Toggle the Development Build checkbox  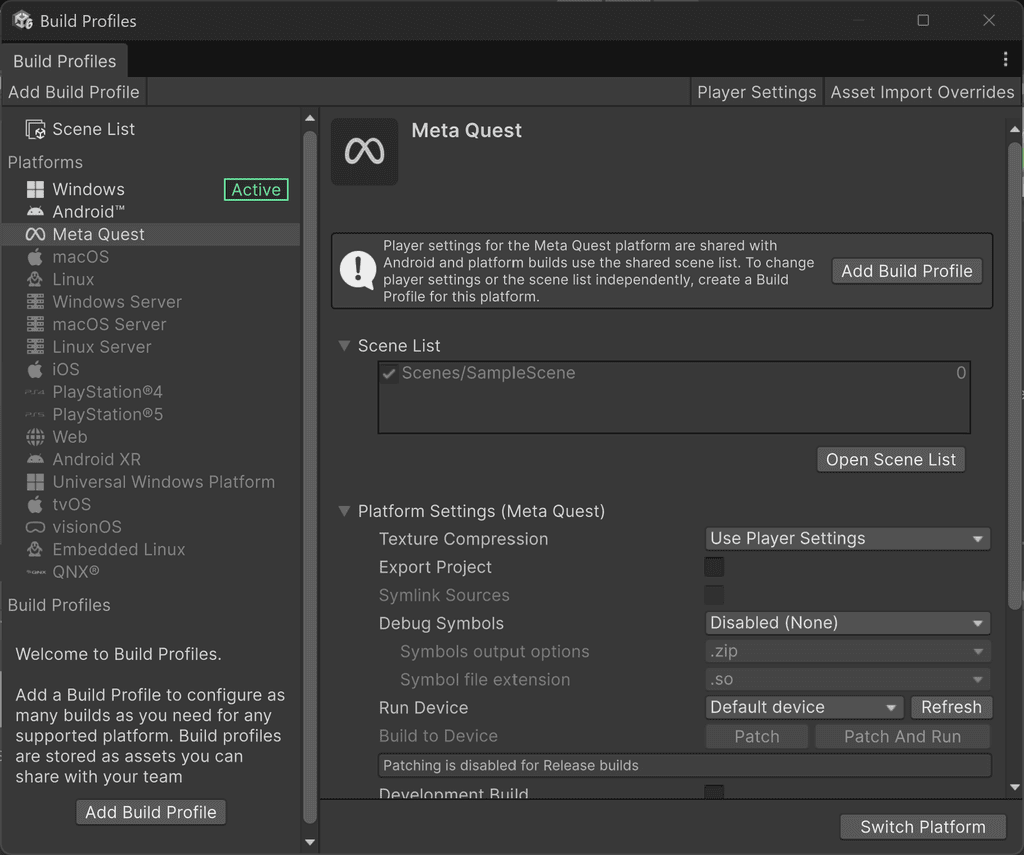click(x=714, y=792)
